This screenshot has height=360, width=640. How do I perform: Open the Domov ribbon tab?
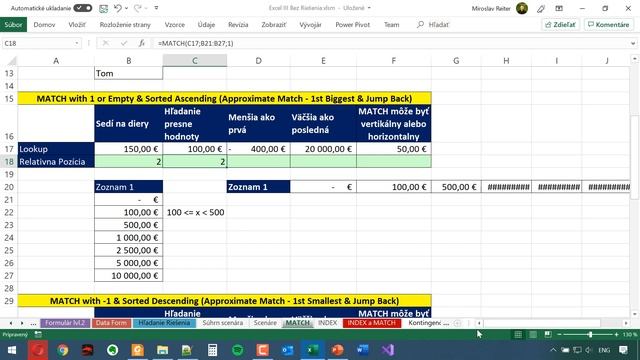coord(44,24)
